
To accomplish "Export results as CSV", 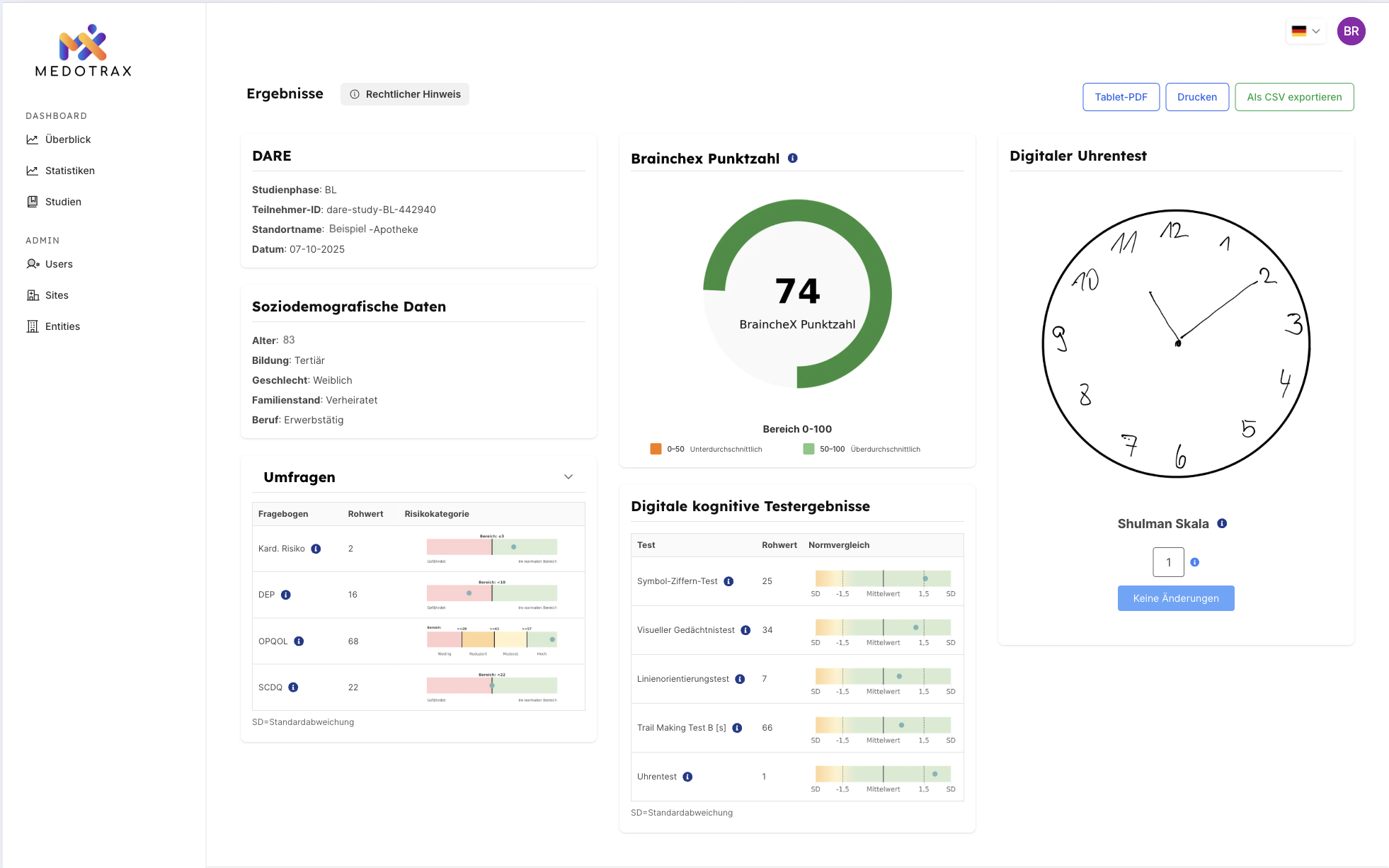I will 1294,97.
